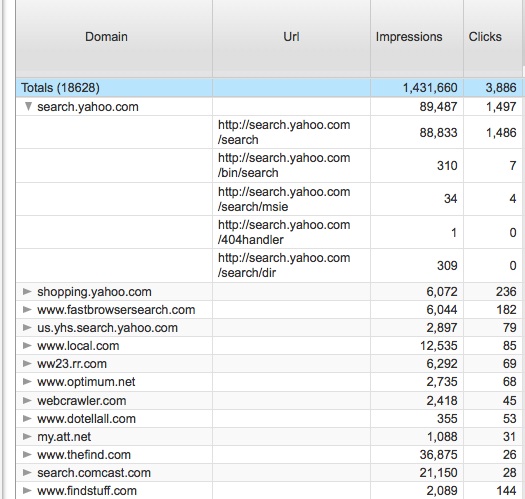
Task: Sort by the Domain column header
Action: tap(114, 38)
